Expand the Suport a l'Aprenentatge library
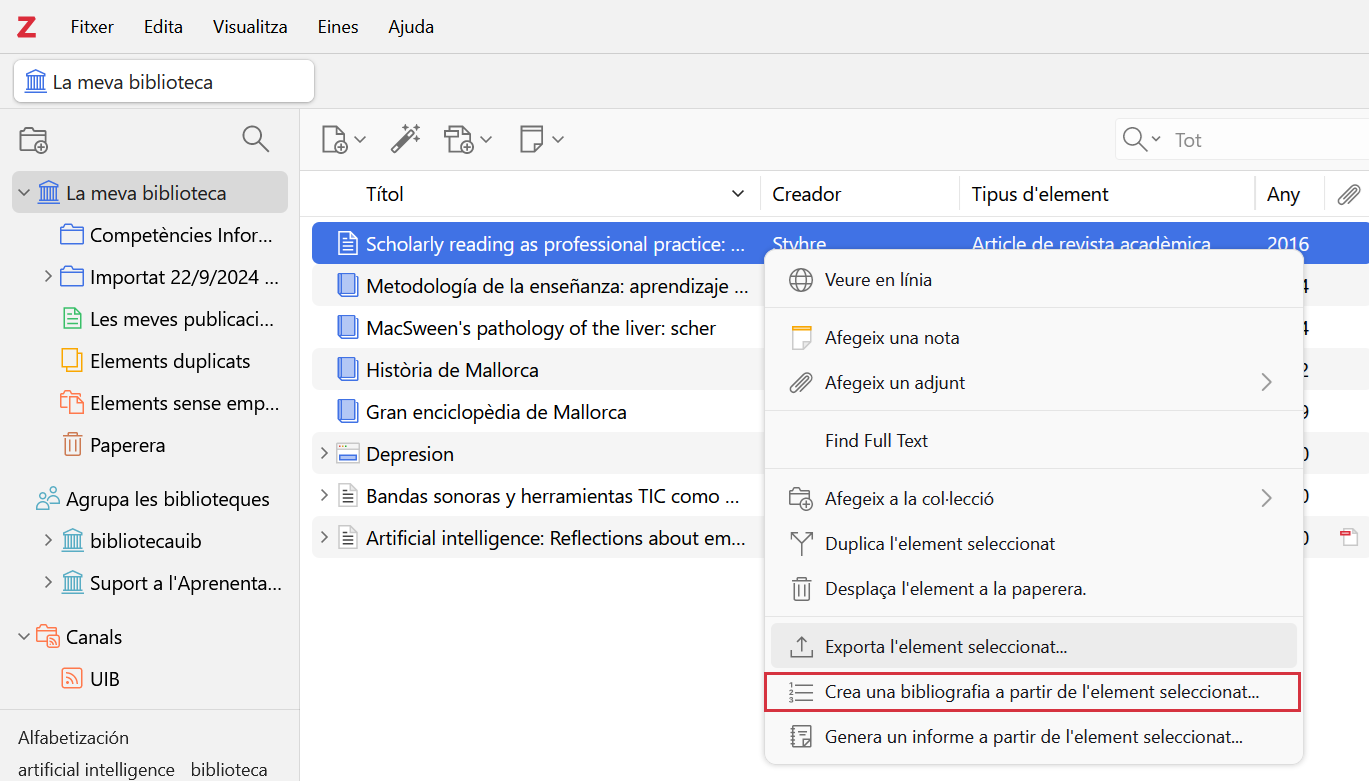This screenshot has height=781, width=1369. [x=48, y=583]
